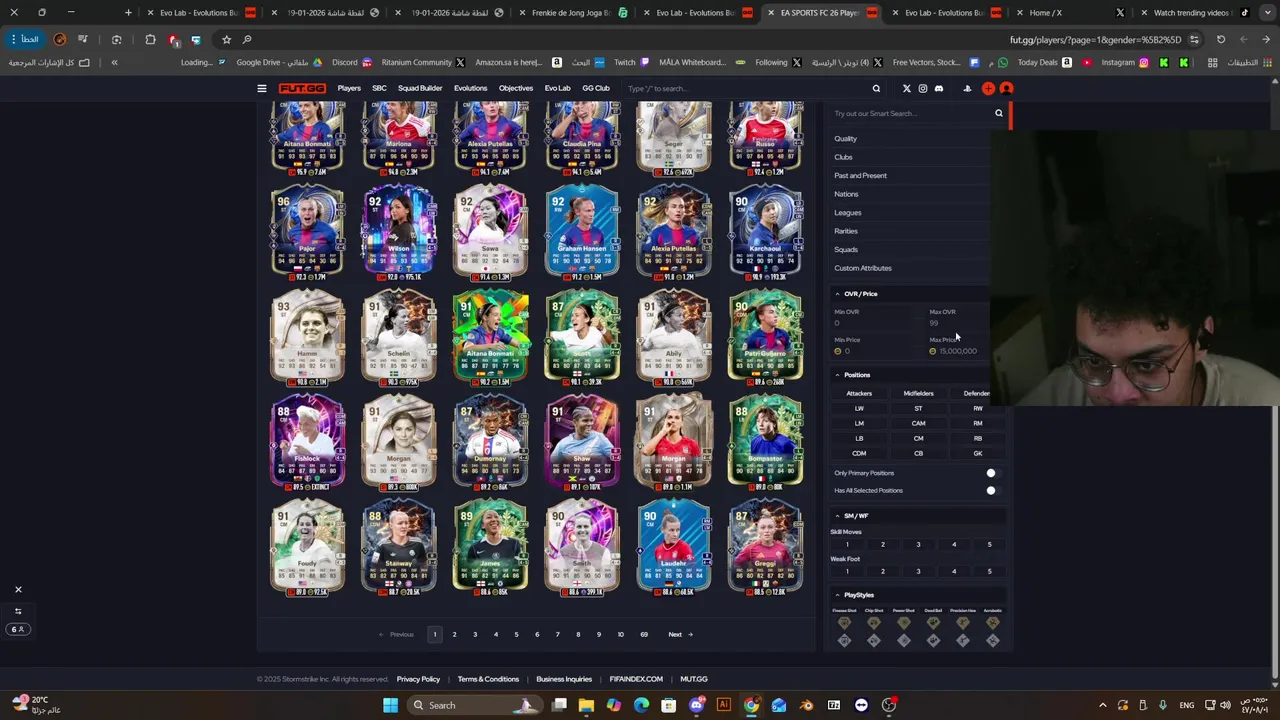Open the X (Twitter) icon in site header
Screen dimensions: 1280x720
point(907,88)
